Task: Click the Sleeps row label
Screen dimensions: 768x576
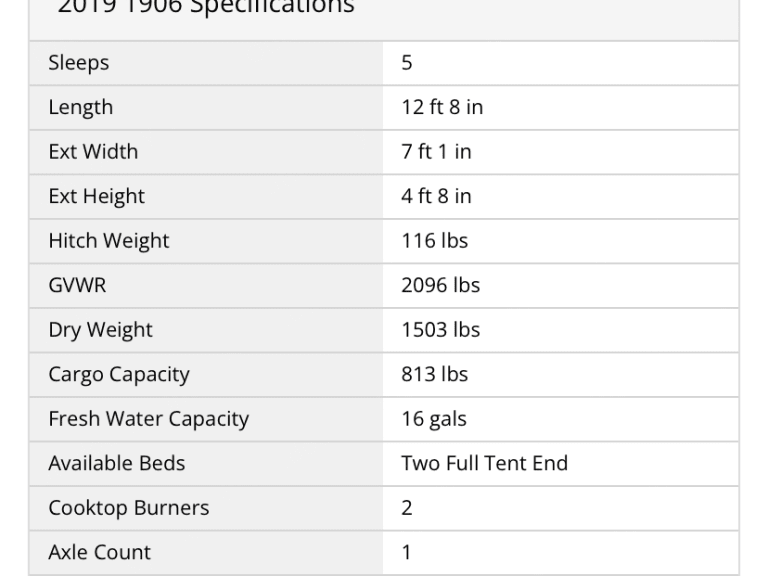Action: point(79,63)
